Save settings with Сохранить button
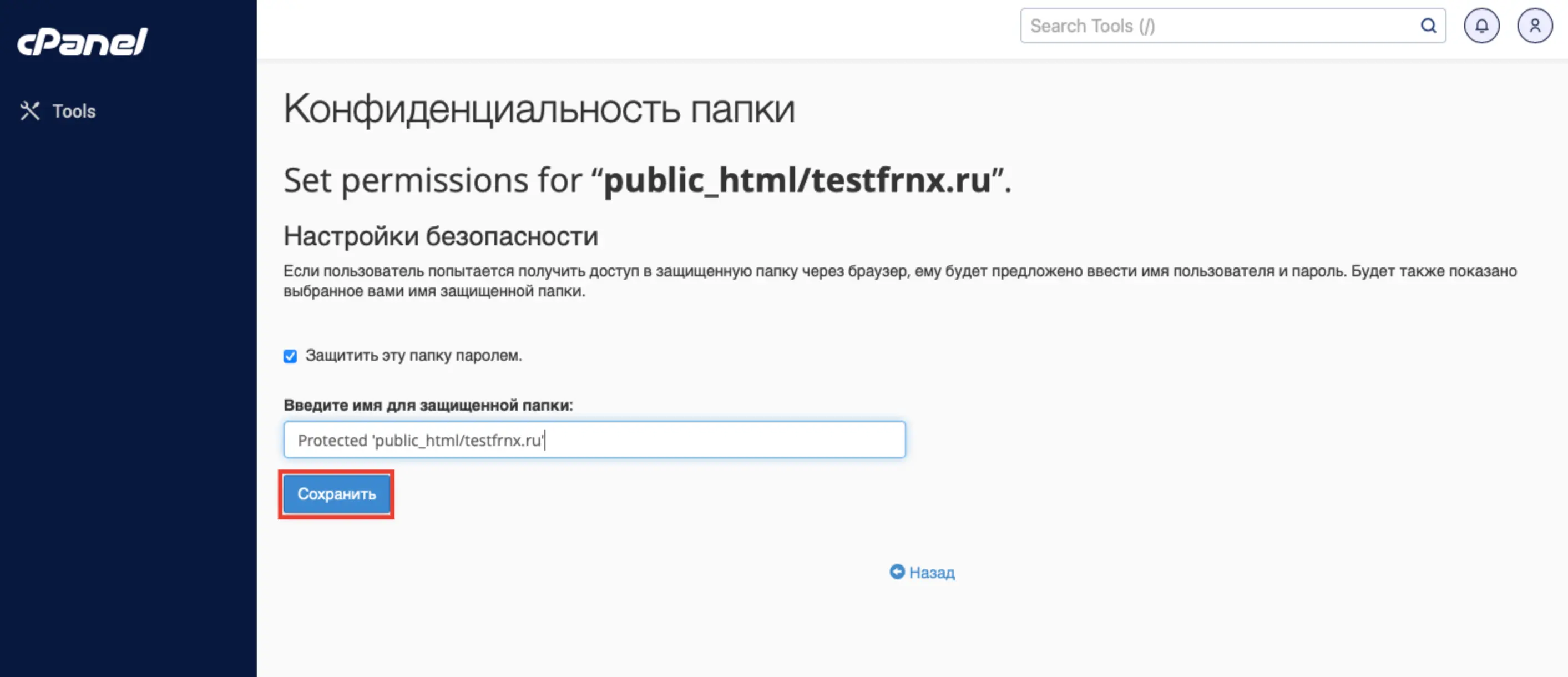The width and height of the screenshot is (1568, 677). tap(337, 494)
